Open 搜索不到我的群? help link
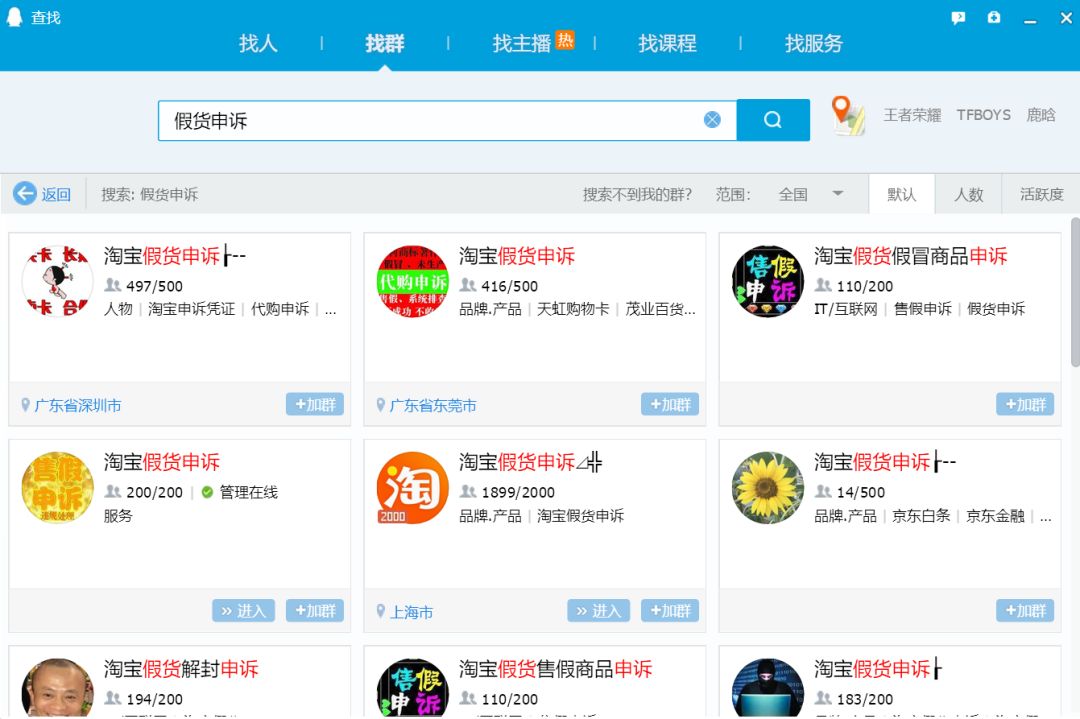 pyautogui.click(x=637, y=194)
